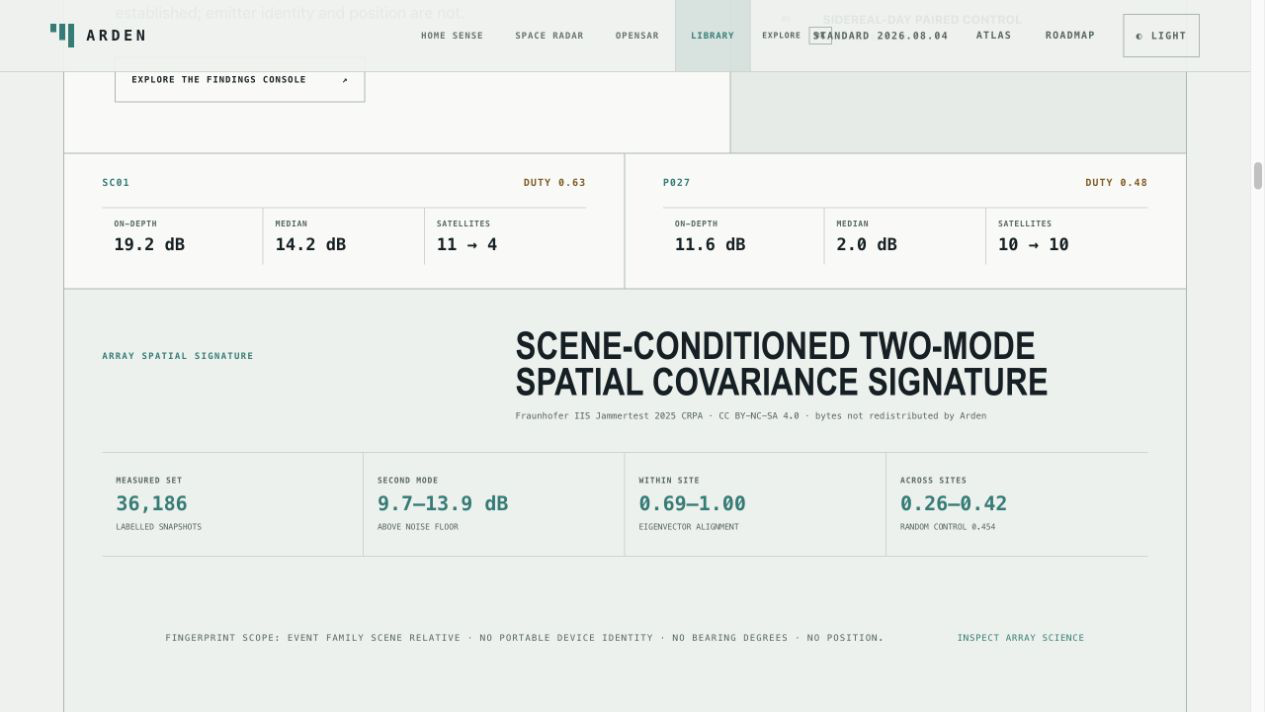Click the 9.7–13.9 dB second mode value
The image size is (1265, 712).
coord(442,504)
